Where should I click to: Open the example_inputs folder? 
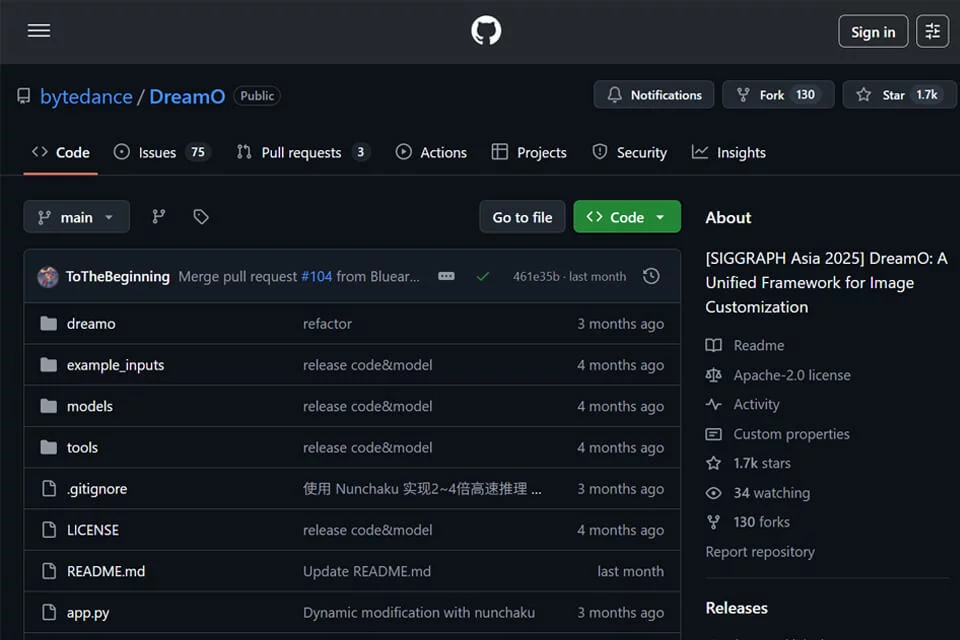point(116,365)
